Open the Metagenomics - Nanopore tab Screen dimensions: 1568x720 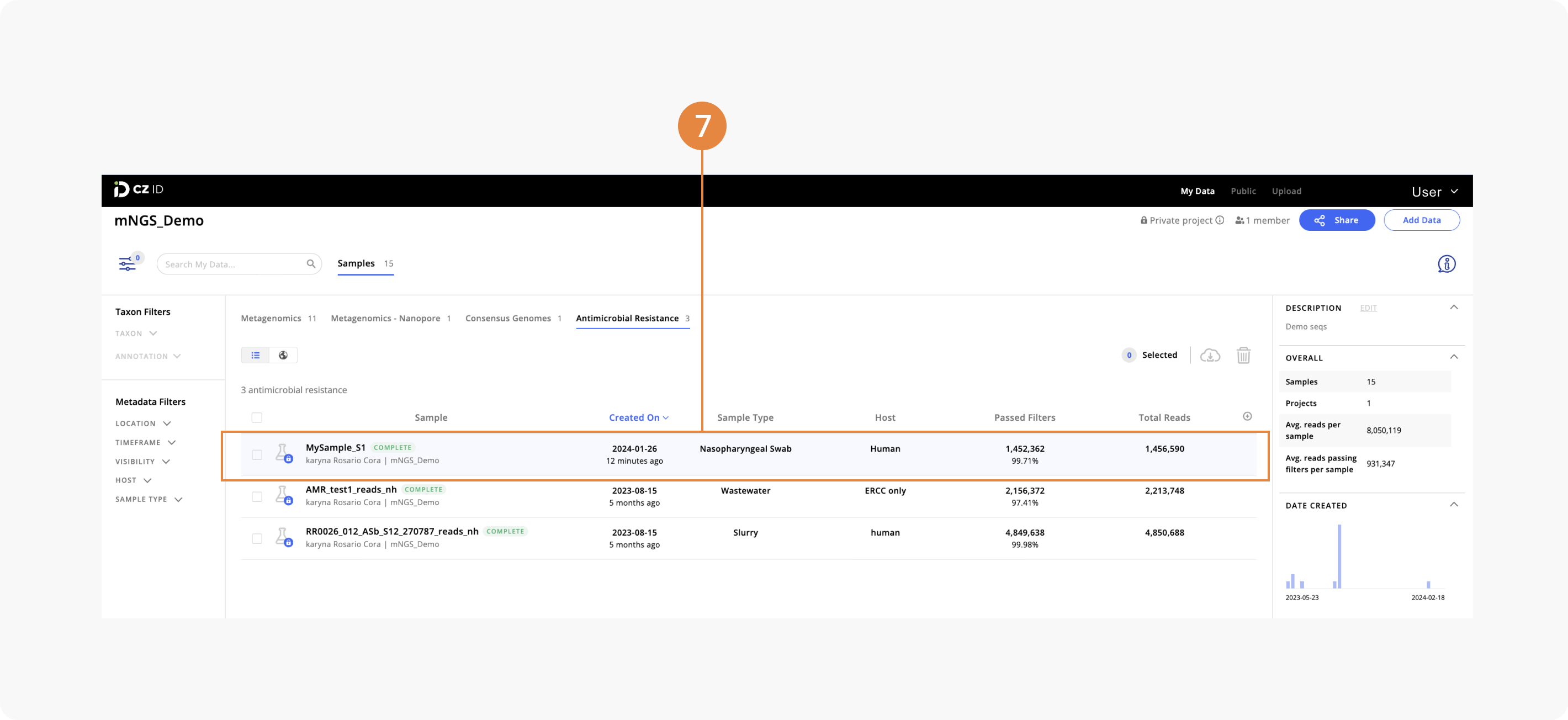390,318
